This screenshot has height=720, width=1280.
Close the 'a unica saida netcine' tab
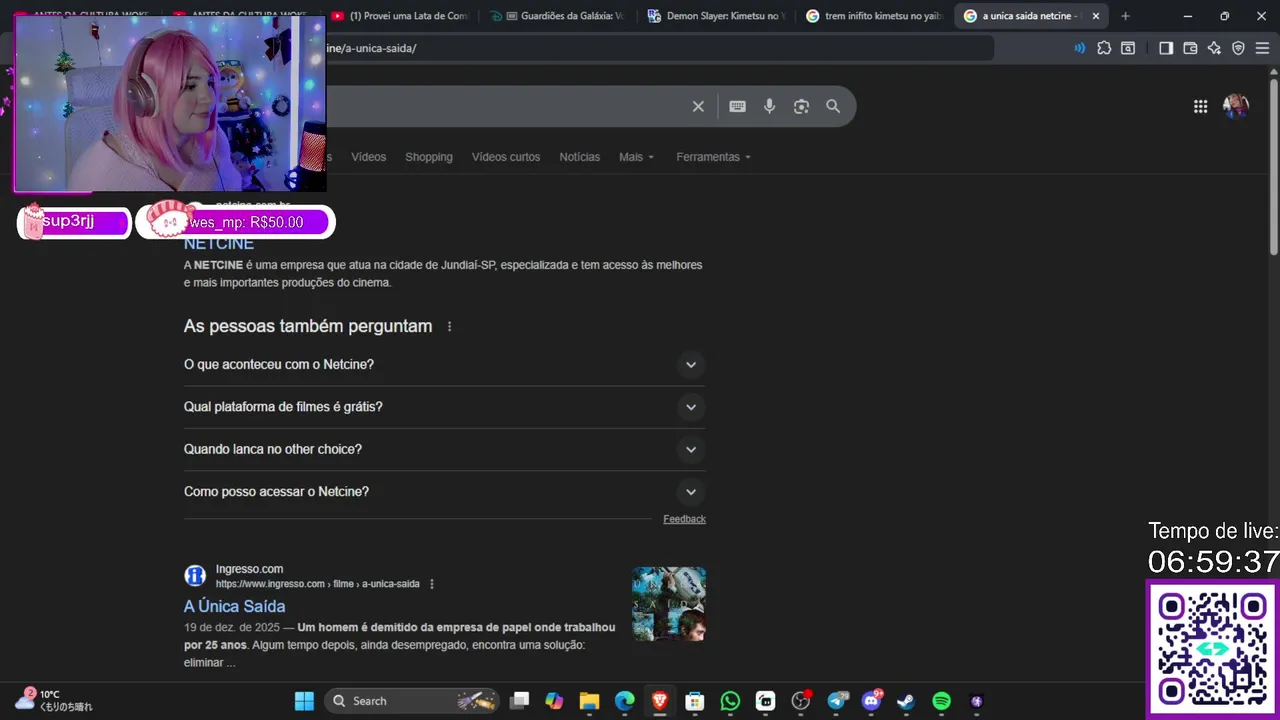point(1096,16)
